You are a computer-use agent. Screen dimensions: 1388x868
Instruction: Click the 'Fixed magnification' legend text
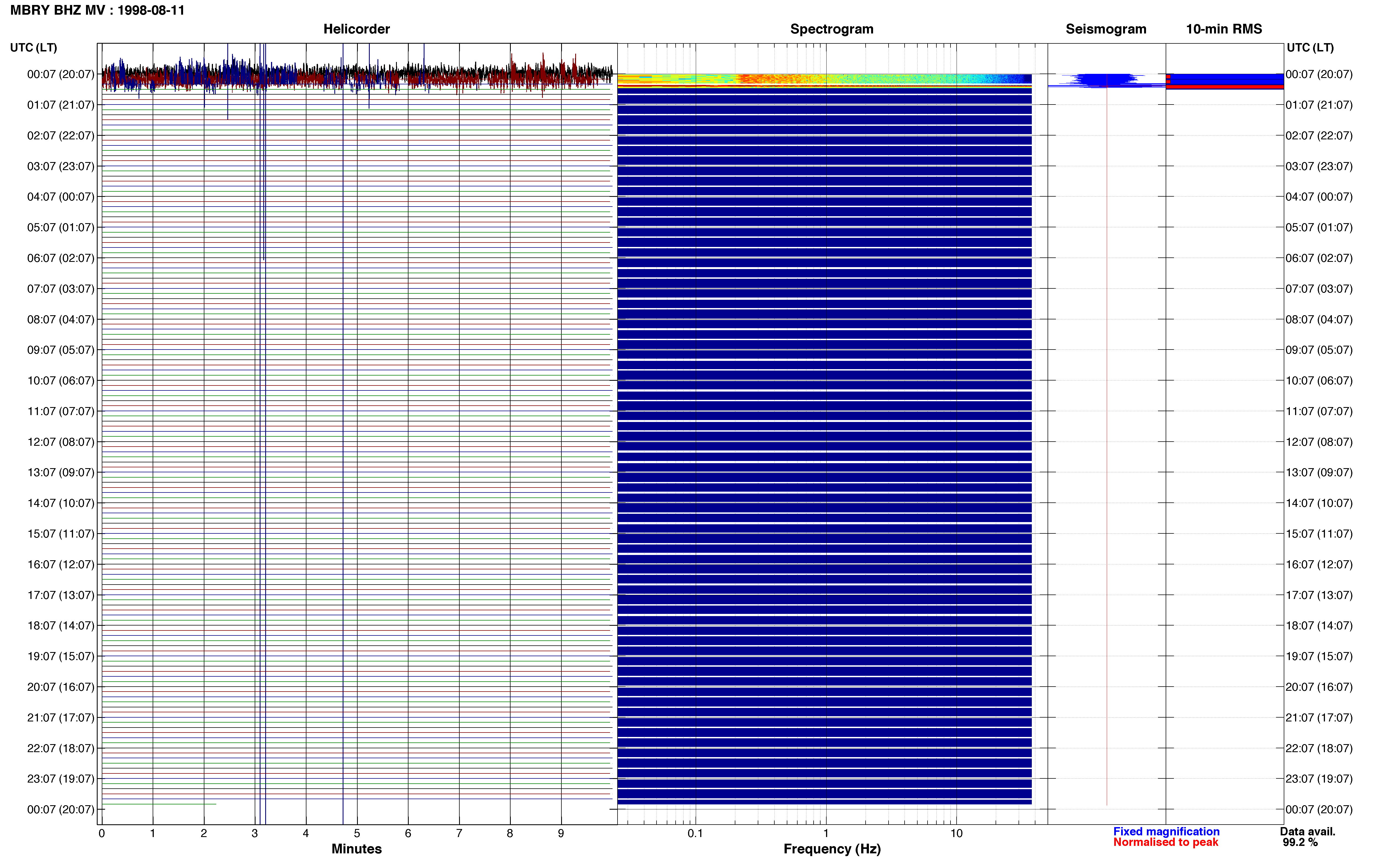tap(1166, 831)
